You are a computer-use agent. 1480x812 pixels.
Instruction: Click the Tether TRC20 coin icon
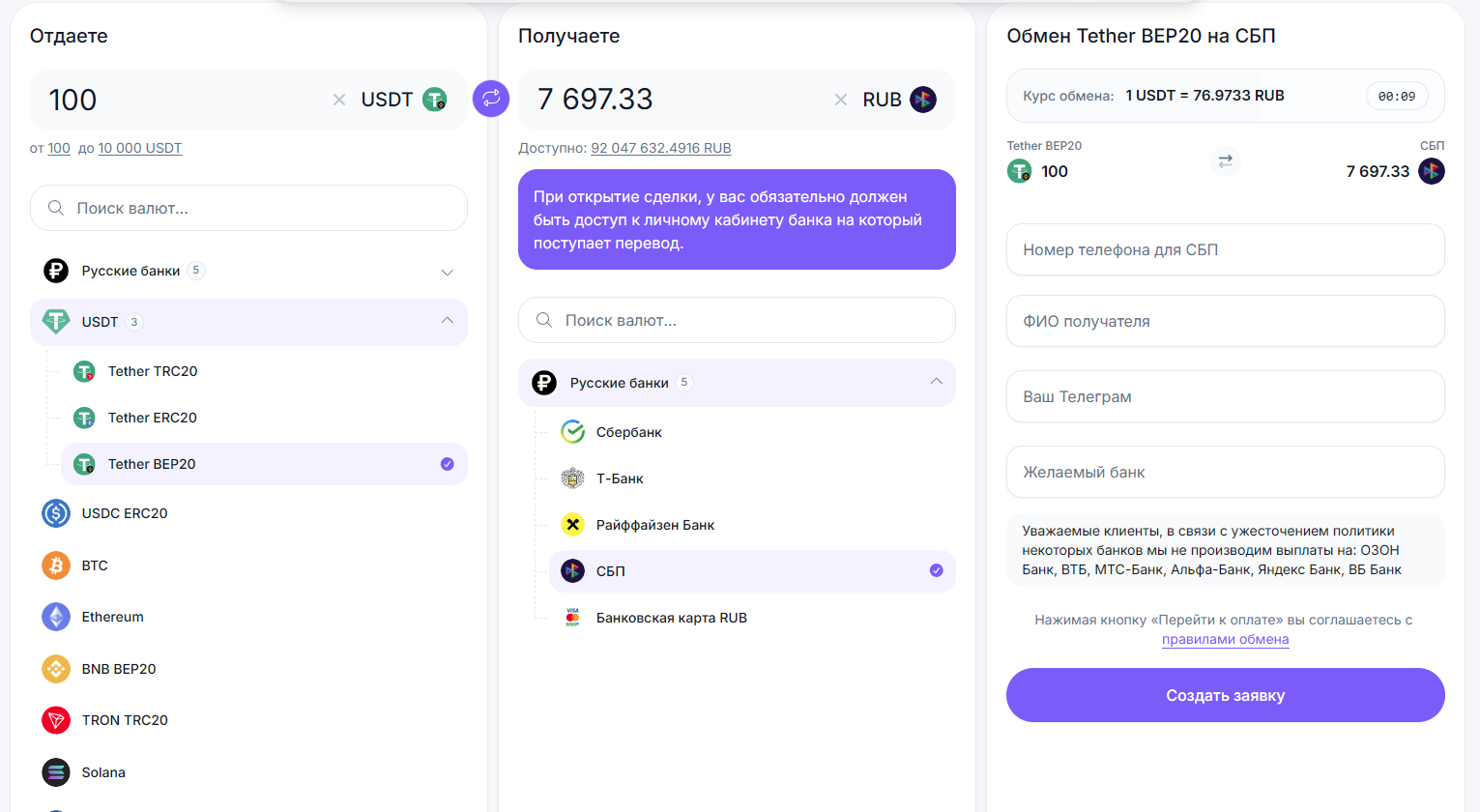click(x=85, y=371)
